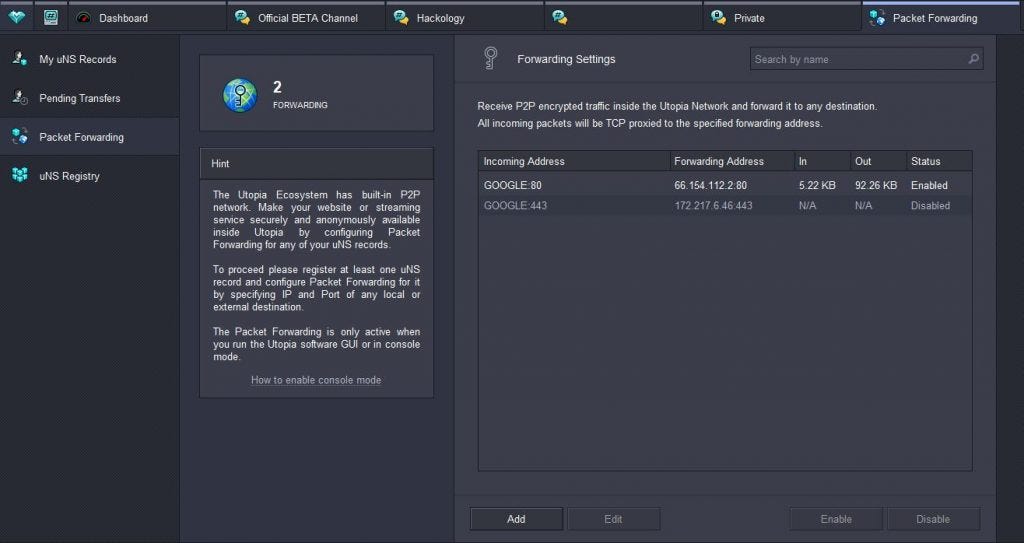Click the Packet Forwarding sidebar icon
The width and height of the screenshot is (1024, 543).
point(20,137)
